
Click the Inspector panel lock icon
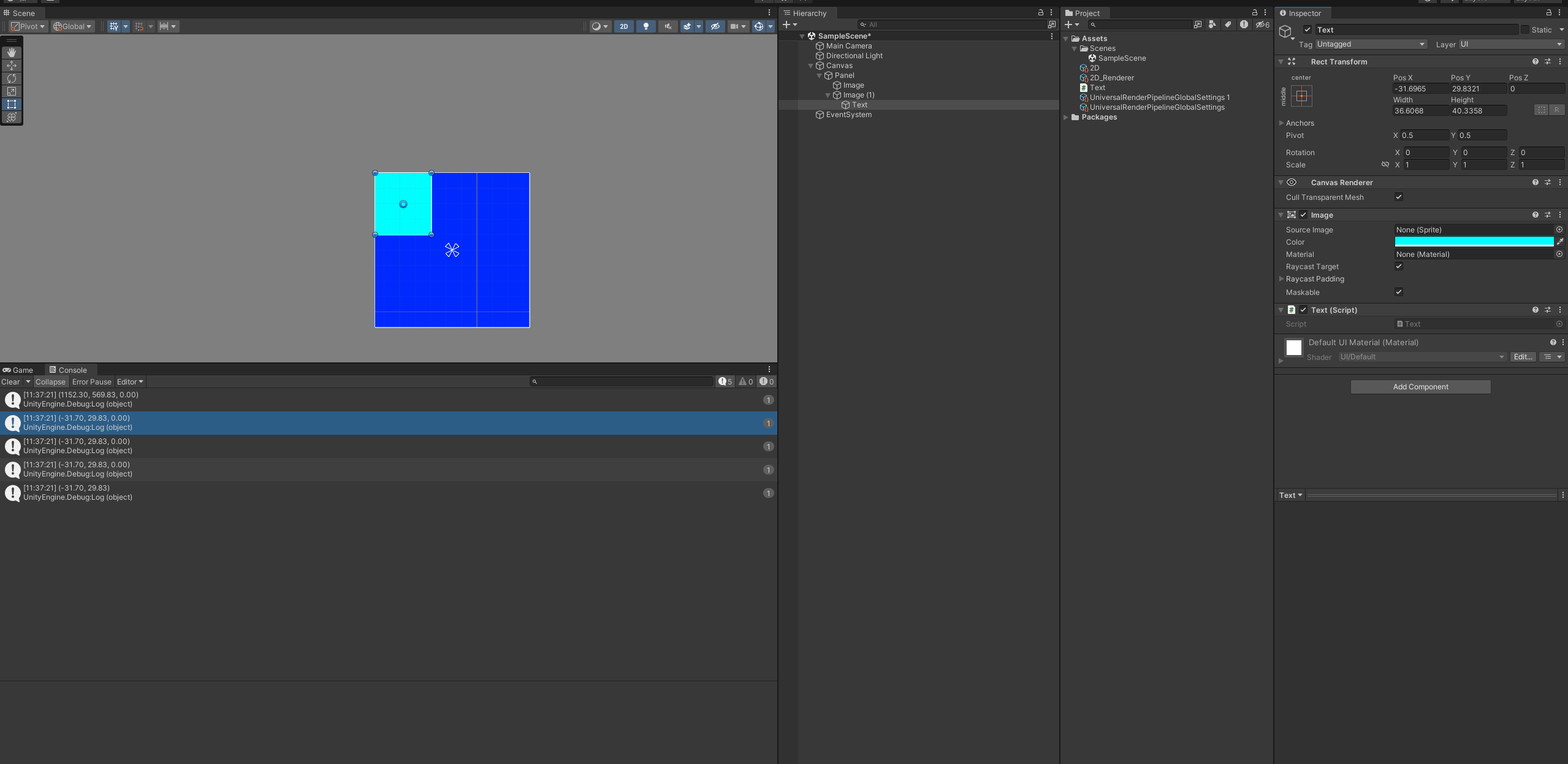tap(1549, 13)
